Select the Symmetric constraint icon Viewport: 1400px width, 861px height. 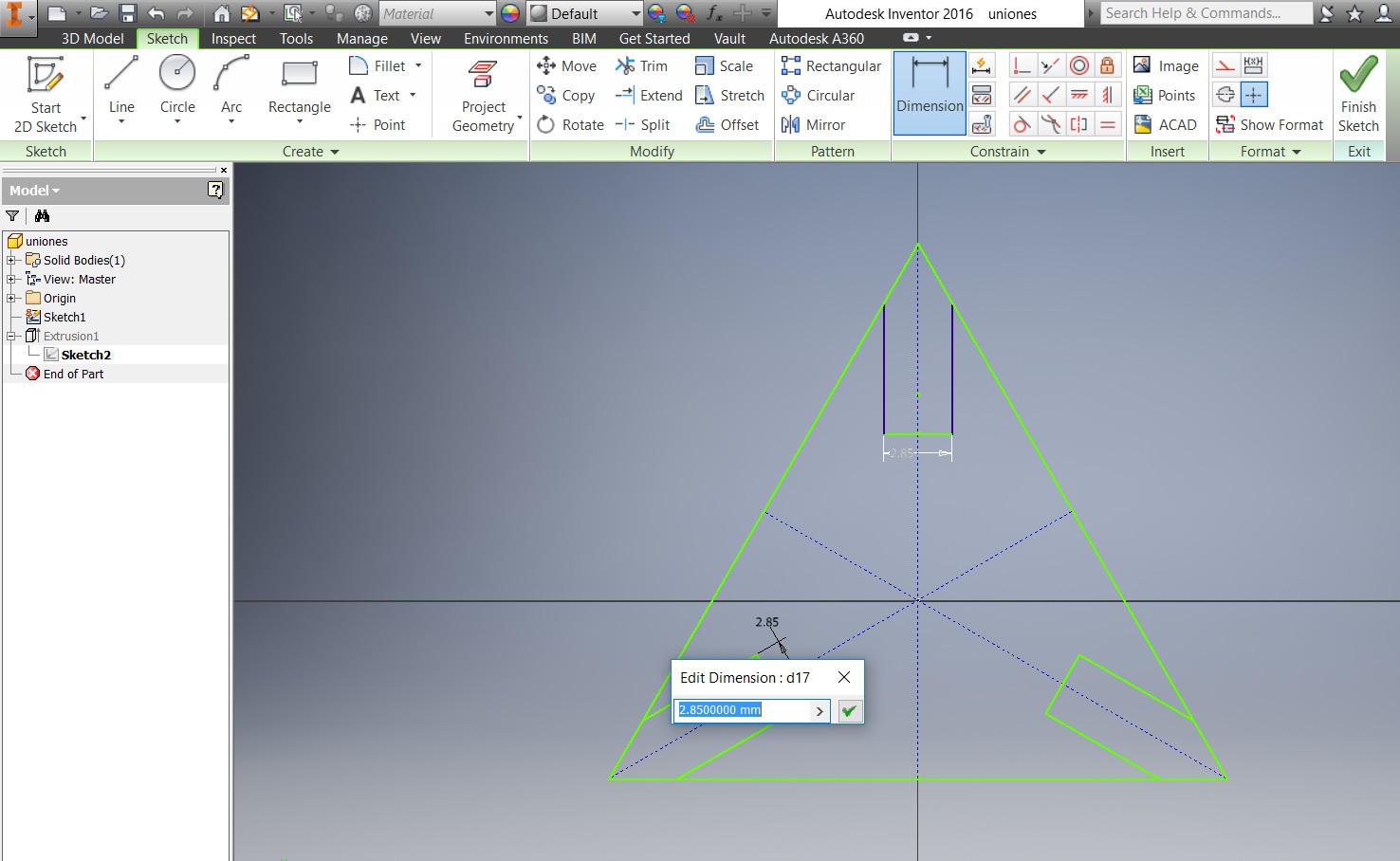(x=1078, y=124)
